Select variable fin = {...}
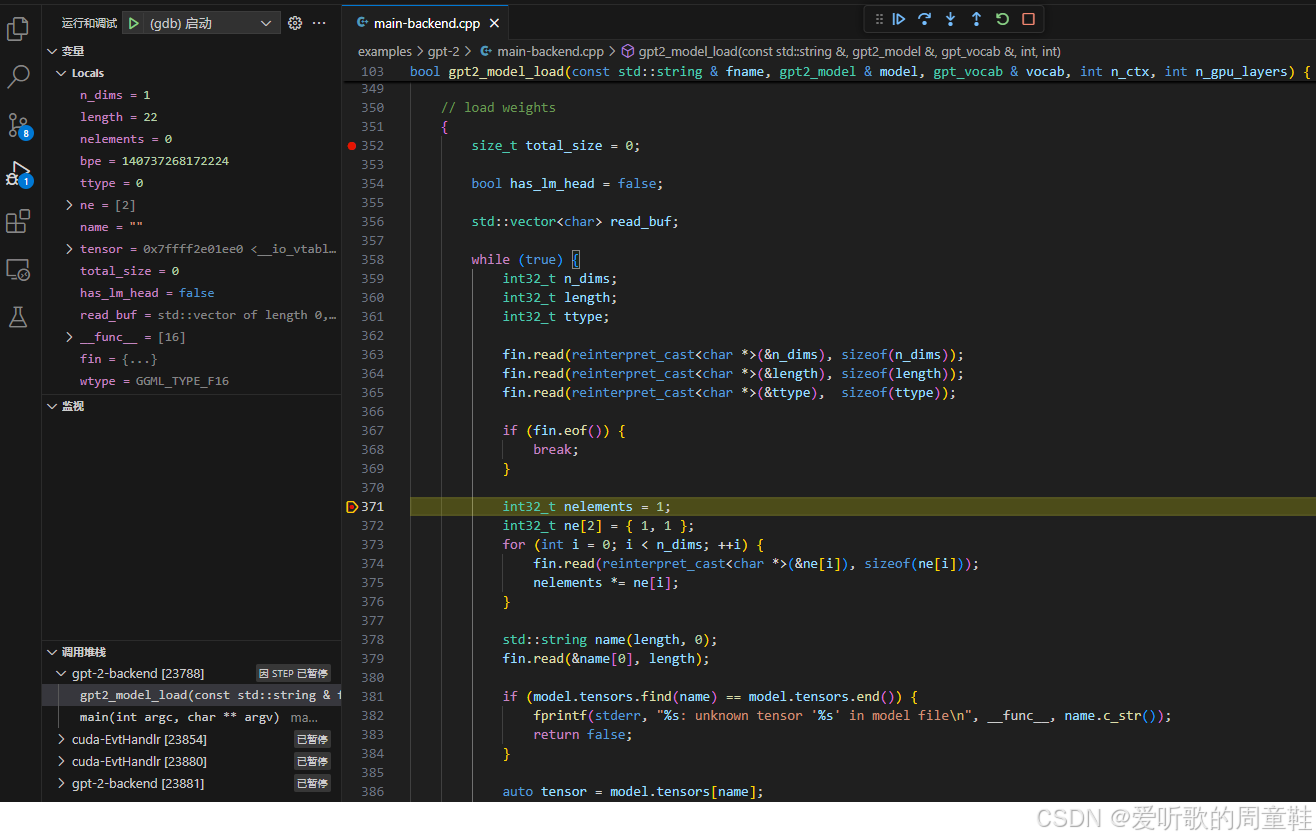The image size is (1316, 840). click(192, 359)
